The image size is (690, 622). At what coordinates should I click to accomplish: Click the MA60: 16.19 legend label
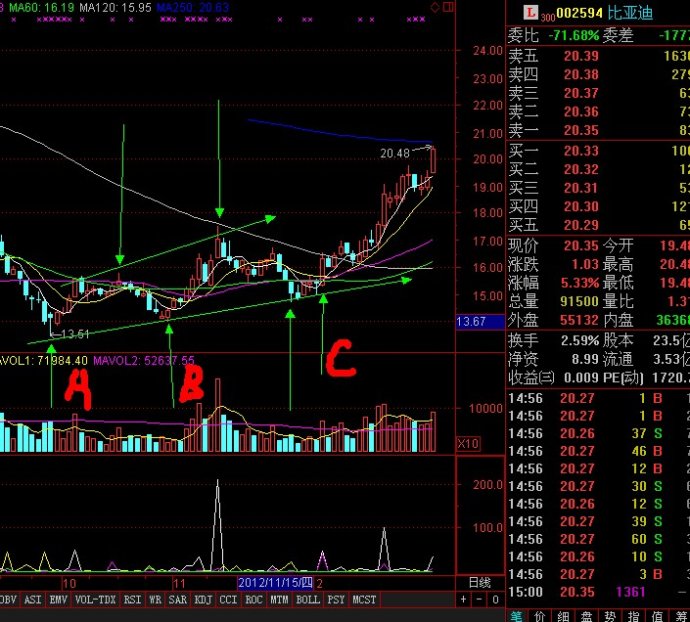click(x=42, y=7)
